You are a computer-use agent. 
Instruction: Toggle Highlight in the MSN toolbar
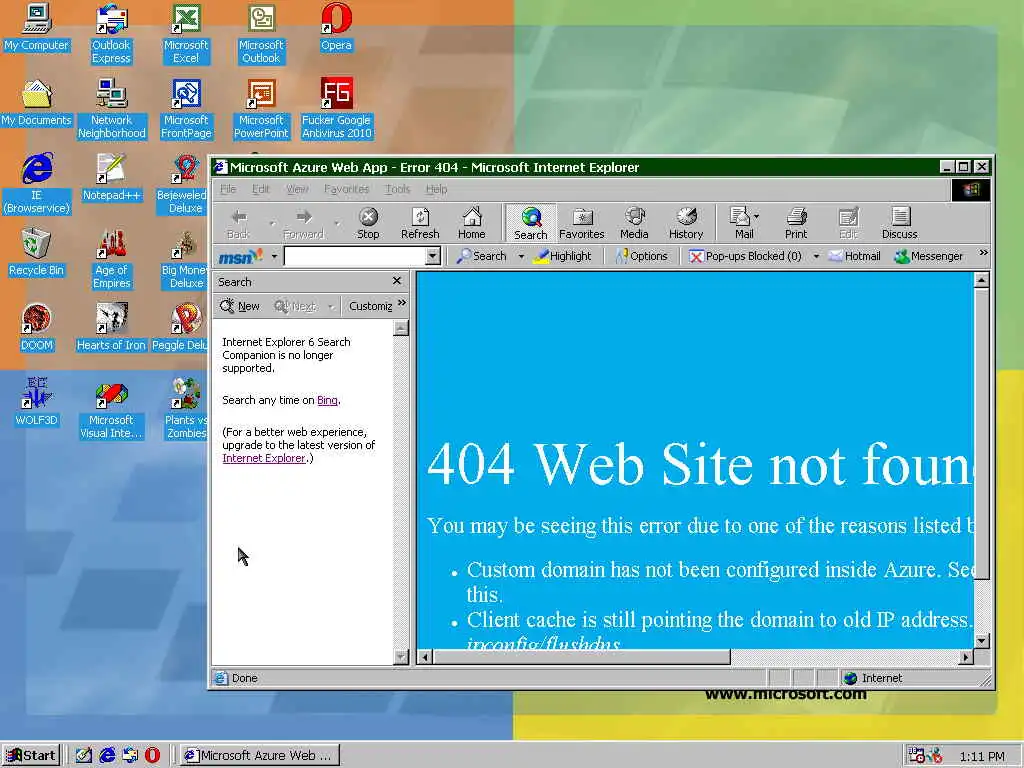[562, 256]
